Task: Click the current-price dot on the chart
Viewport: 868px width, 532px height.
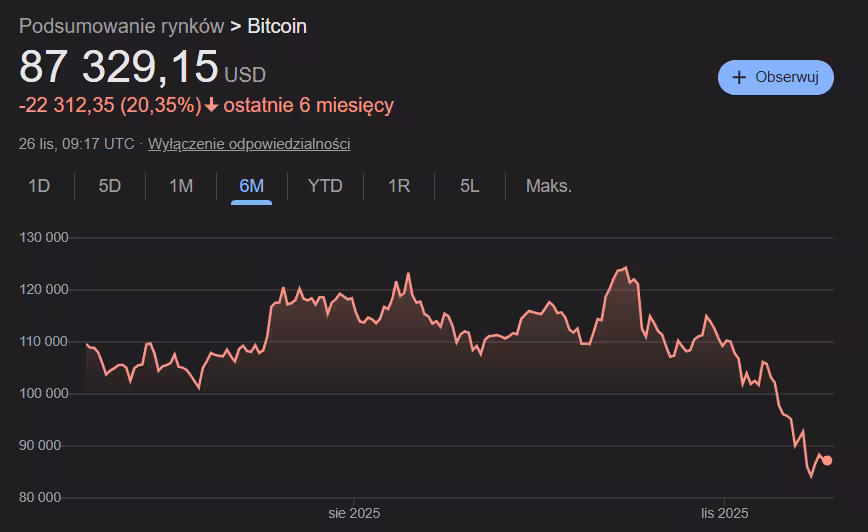Action: pyautogui.click(x=827, y=460)
